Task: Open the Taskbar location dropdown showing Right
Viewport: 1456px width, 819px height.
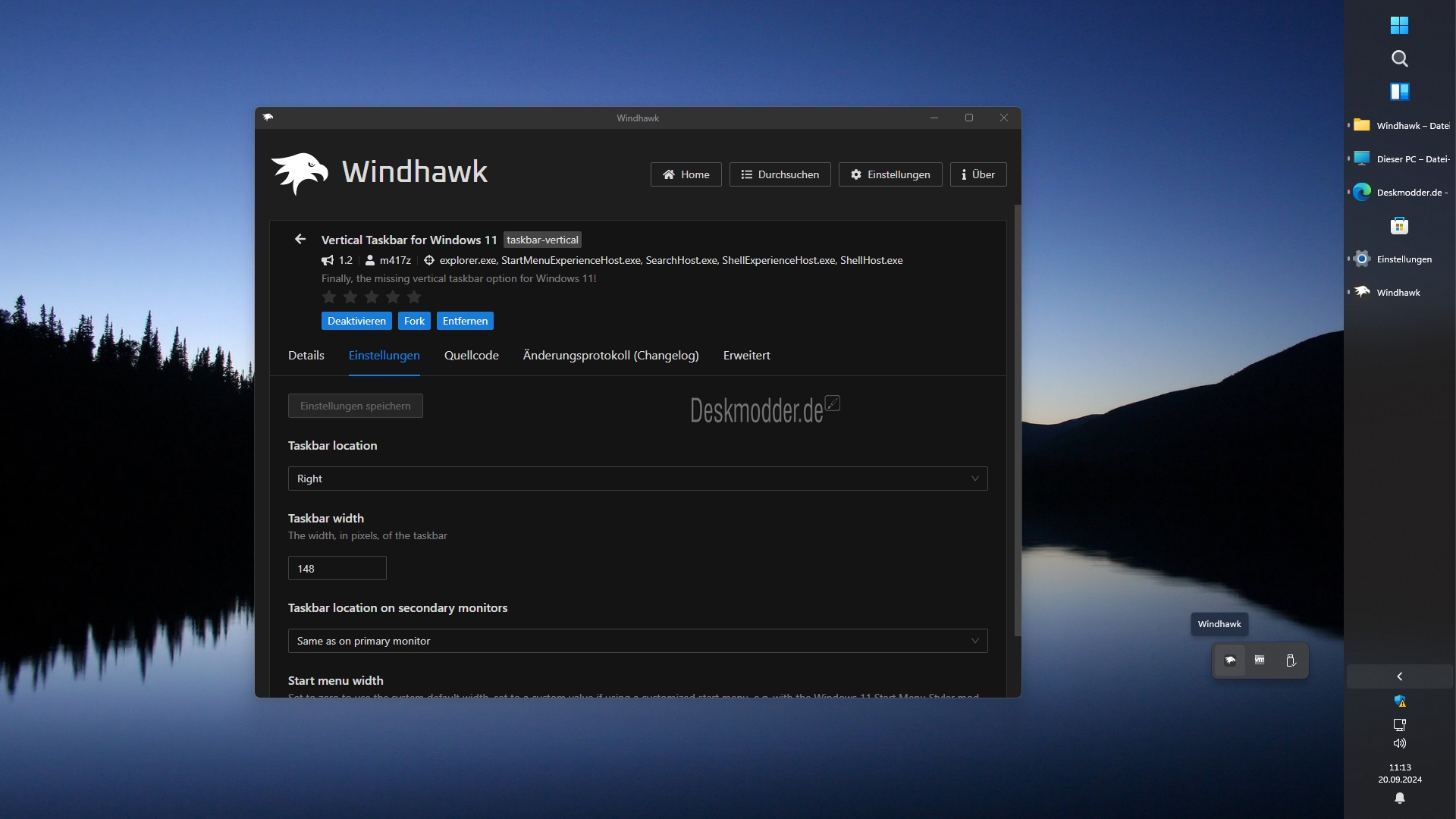Action: pyautogui.click(x=638, y=479)
